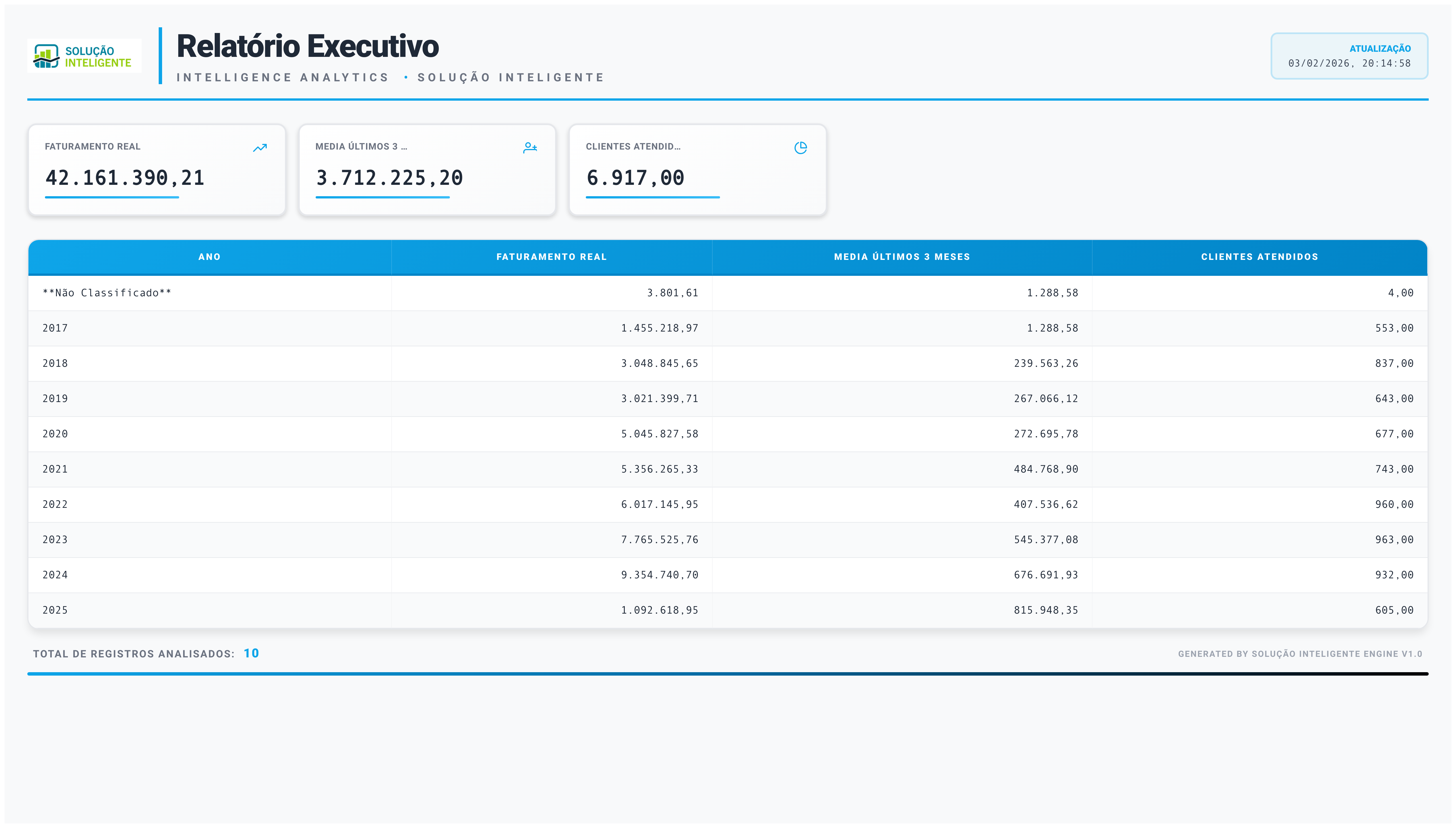Select the 2017 table row
This screenshot has width=1456, height=828.
(55, 328)
